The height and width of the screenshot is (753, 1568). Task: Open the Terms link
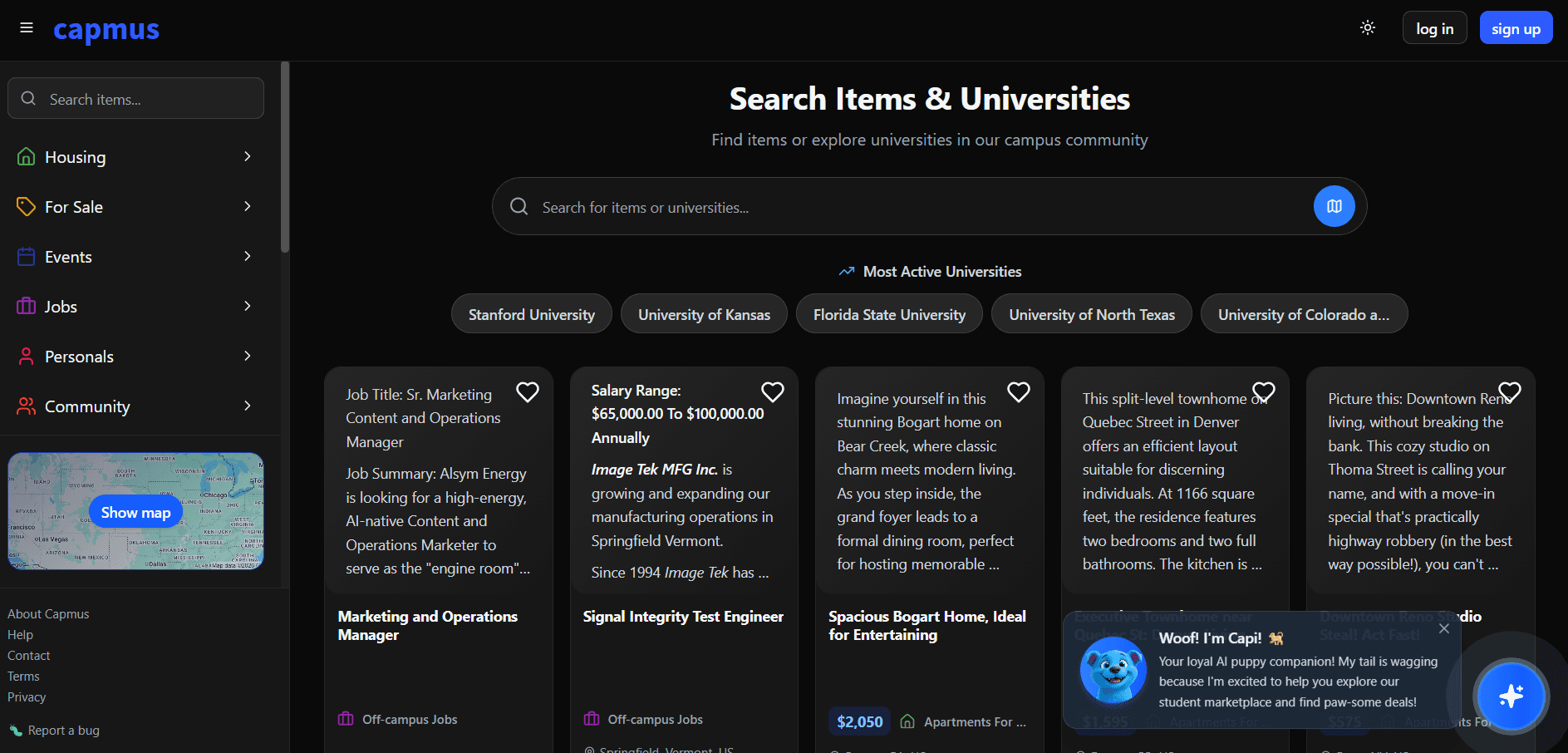[x=23, y=676]
